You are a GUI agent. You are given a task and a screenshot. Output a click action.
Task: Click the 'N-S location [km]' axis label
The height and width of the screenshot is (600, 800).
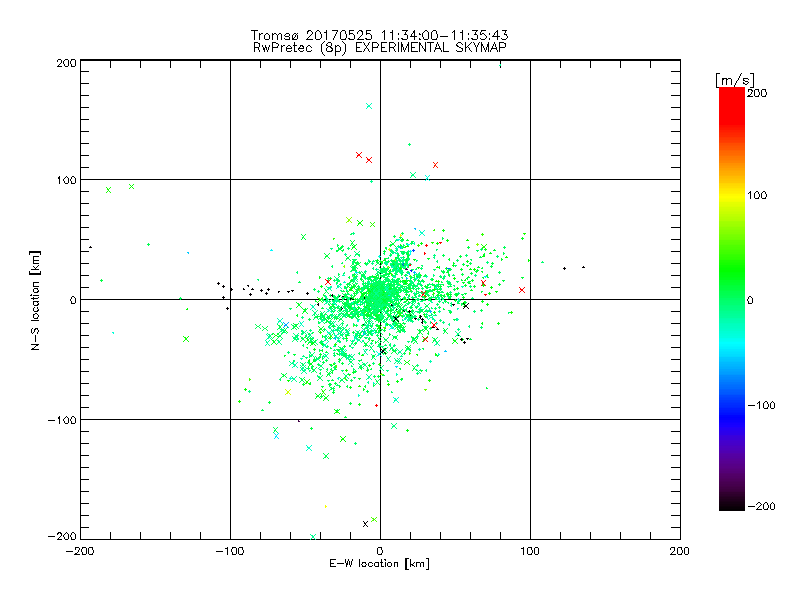(x=35, y=300)
